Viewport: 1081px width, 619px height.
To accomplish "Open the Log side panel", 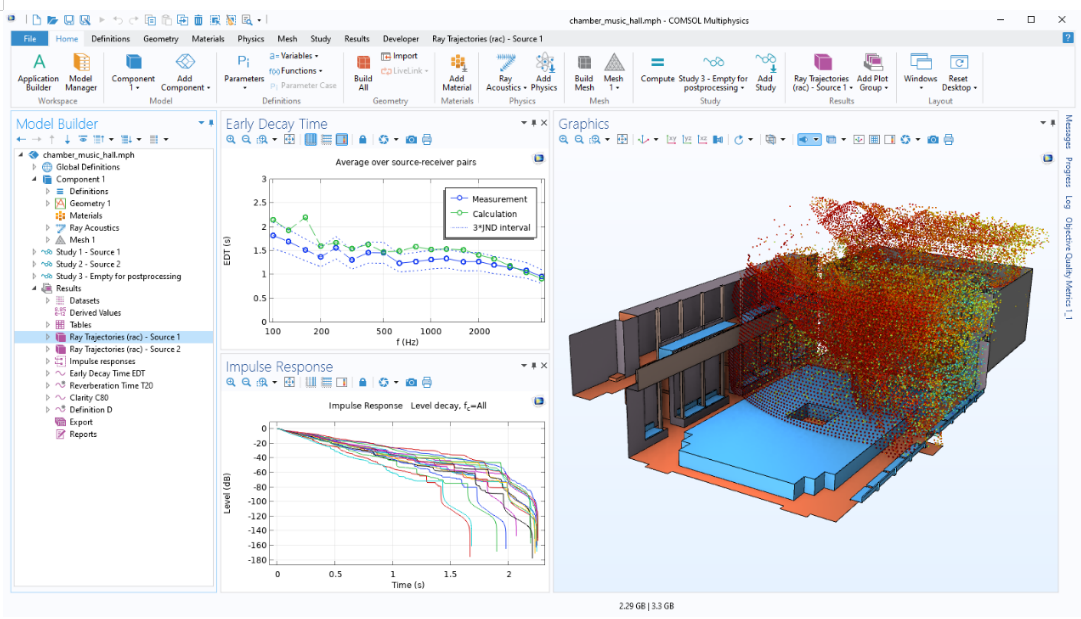I will point(1068,202).
